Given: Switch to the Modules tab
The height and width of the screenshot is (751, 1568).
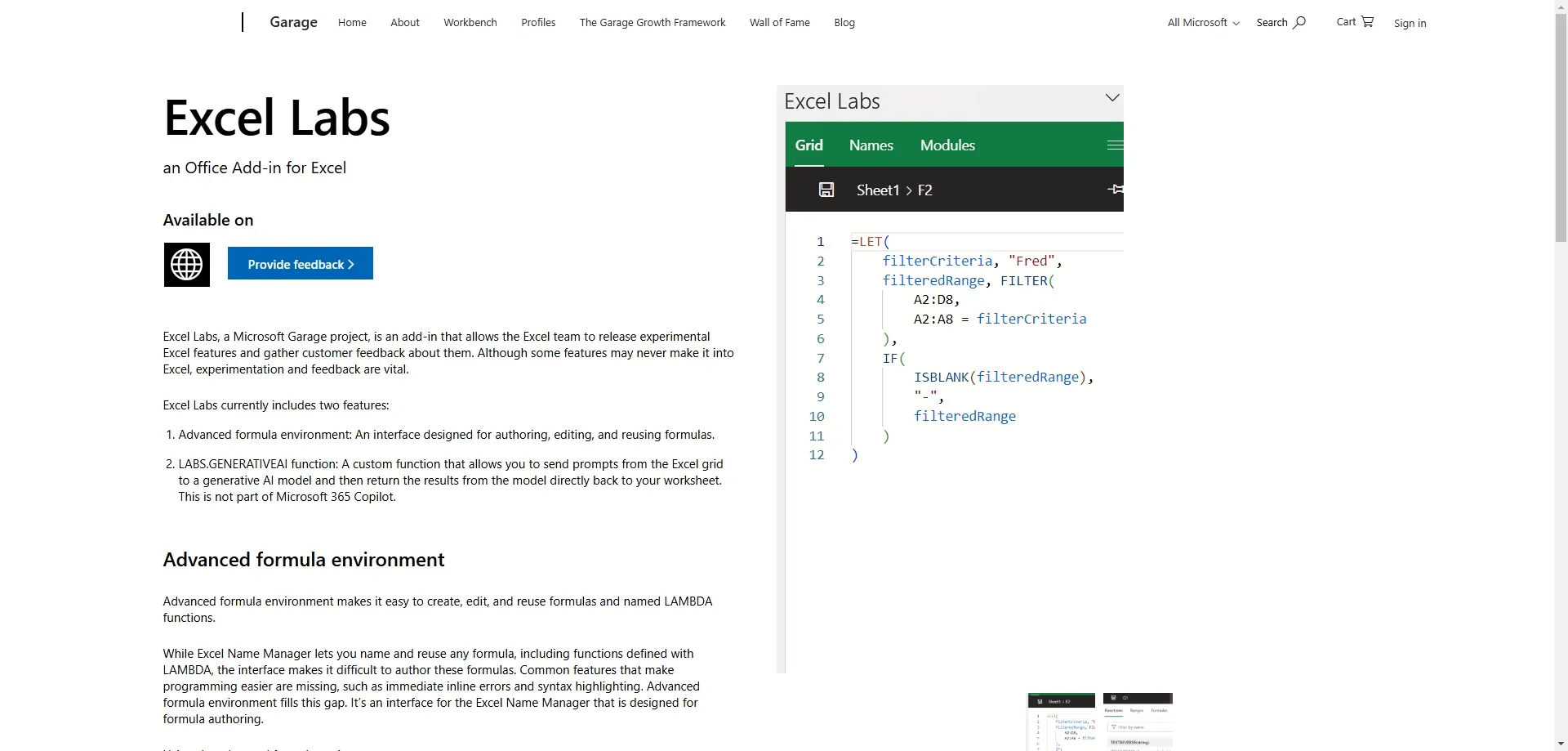Looking at the screenshot, I should [x=947, y=145].
